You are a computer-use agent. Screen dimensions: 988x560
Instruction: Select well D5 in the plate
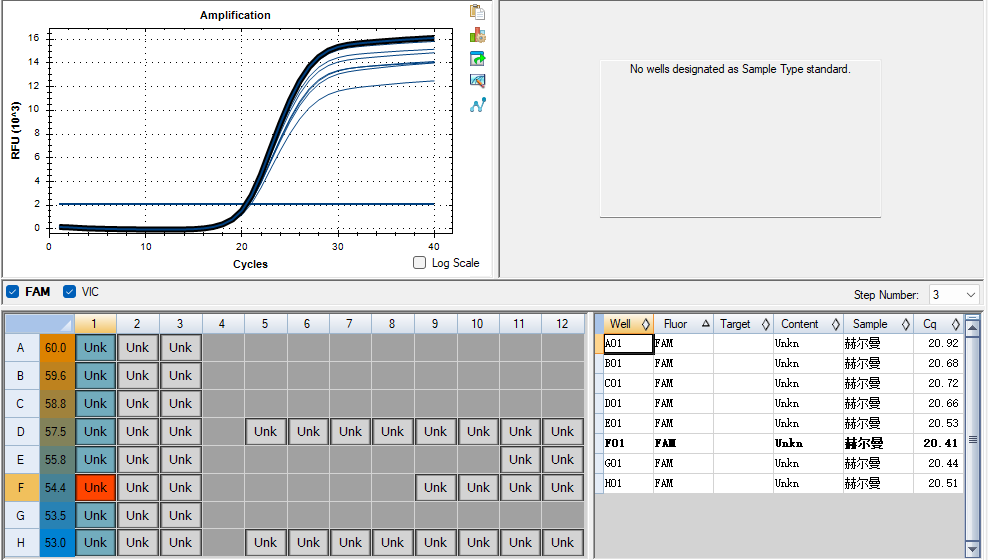[265, 431]
